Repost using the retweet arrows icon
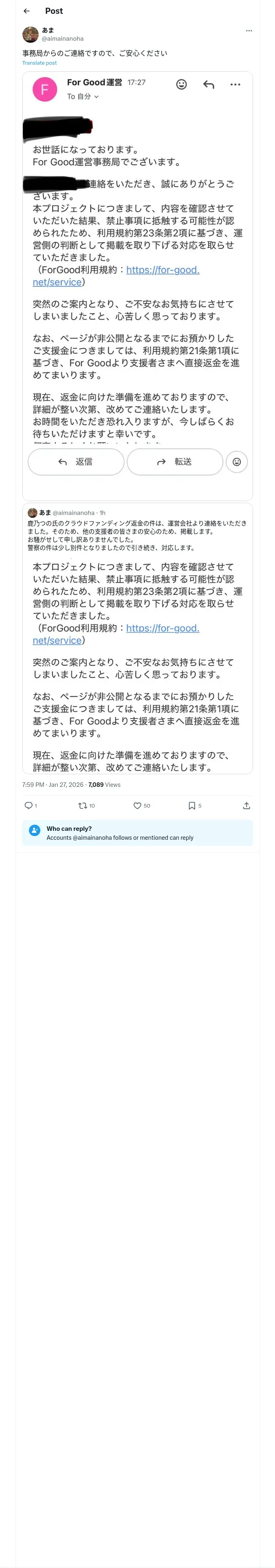Image resolution: width=275 pixels, height=1568 pixels. point(82,805)
